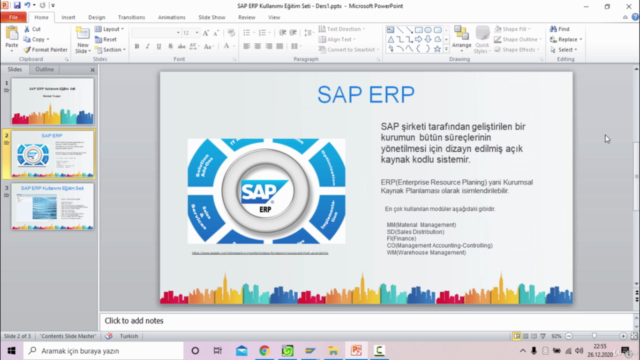Open the File tab
Viewport: 640px width, 360px height.
pos(13,18)
